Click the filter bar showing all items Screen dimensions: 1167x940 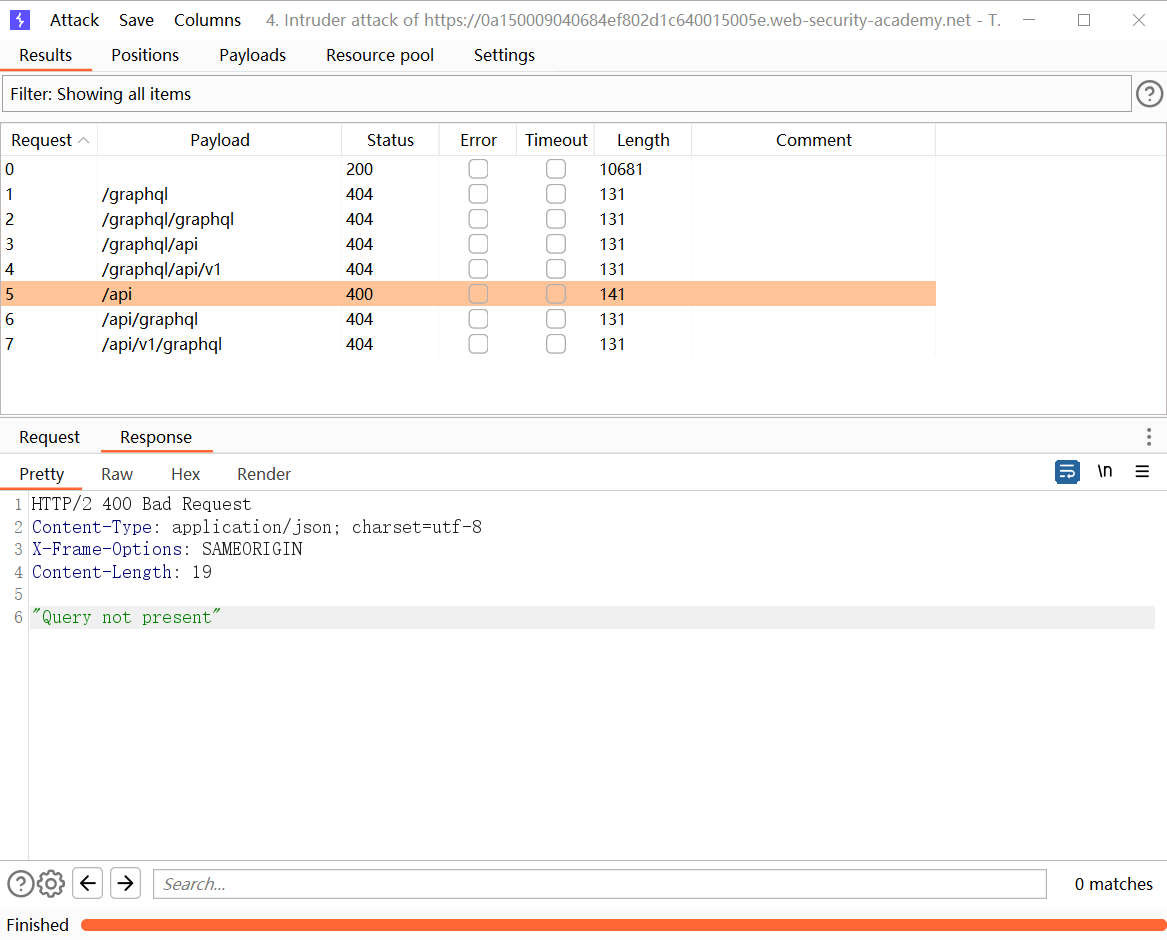[x=566, y=94]
